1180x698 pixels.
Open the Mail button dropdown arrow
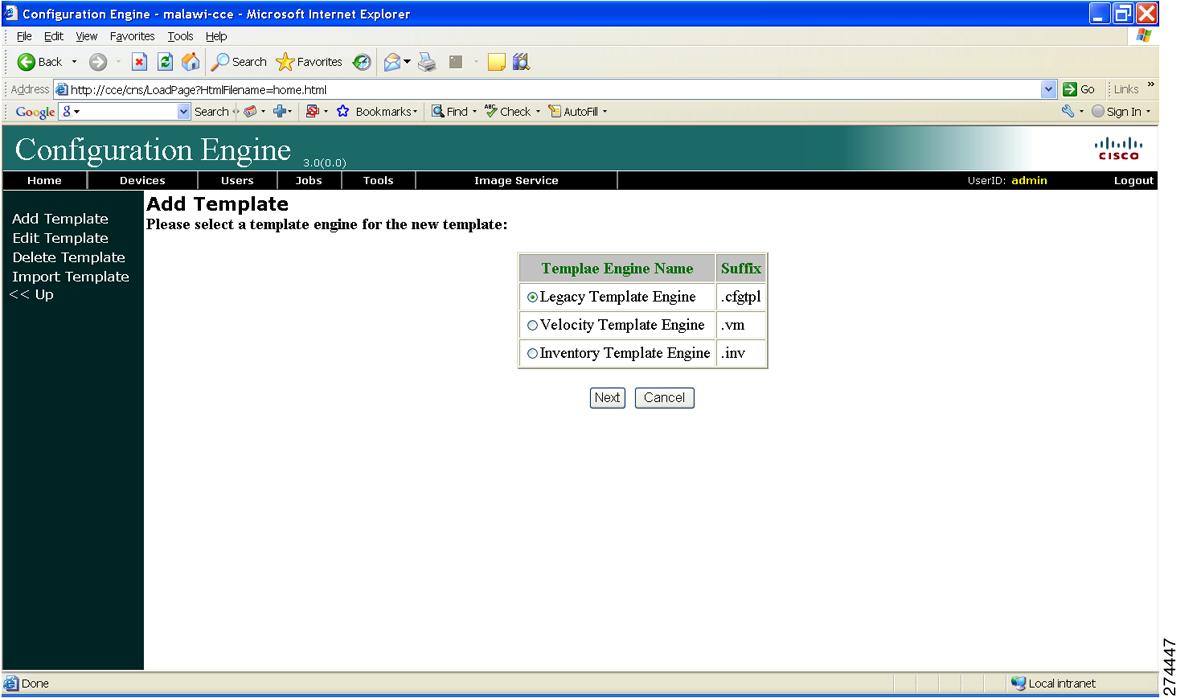coord(407,62)
